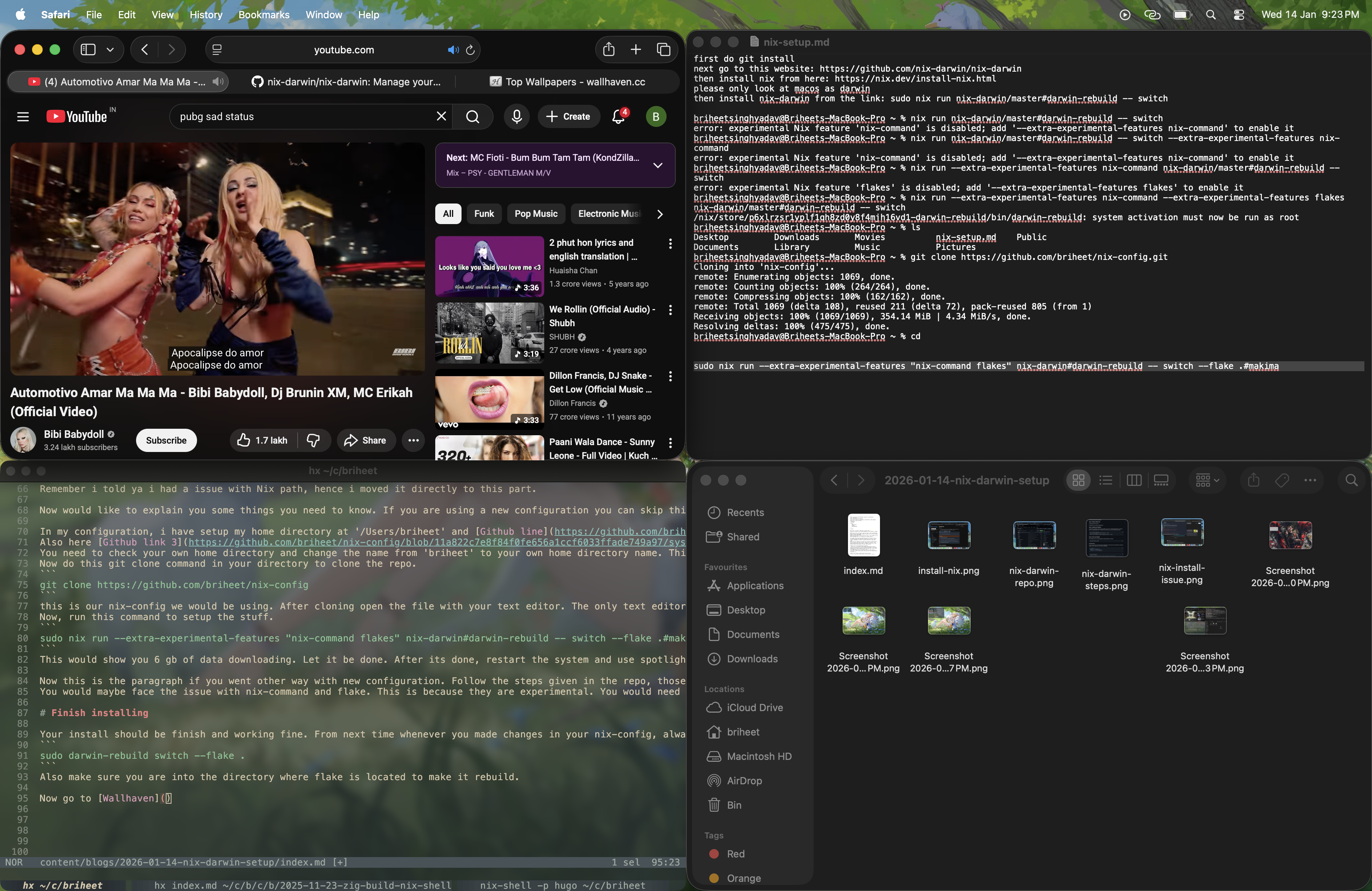Mute audio in the Automotivo tab

click(x=218, y=82)
